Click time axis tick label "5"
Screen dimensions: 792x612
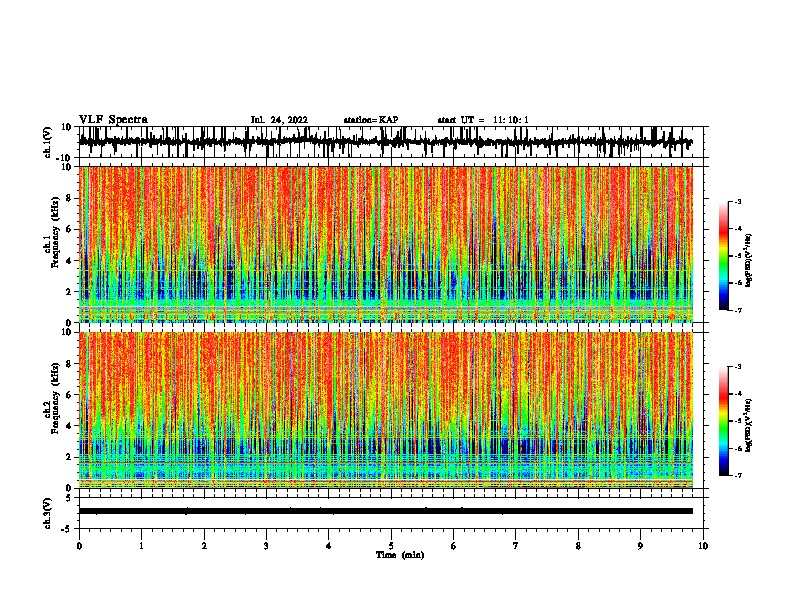coord(391,546)
